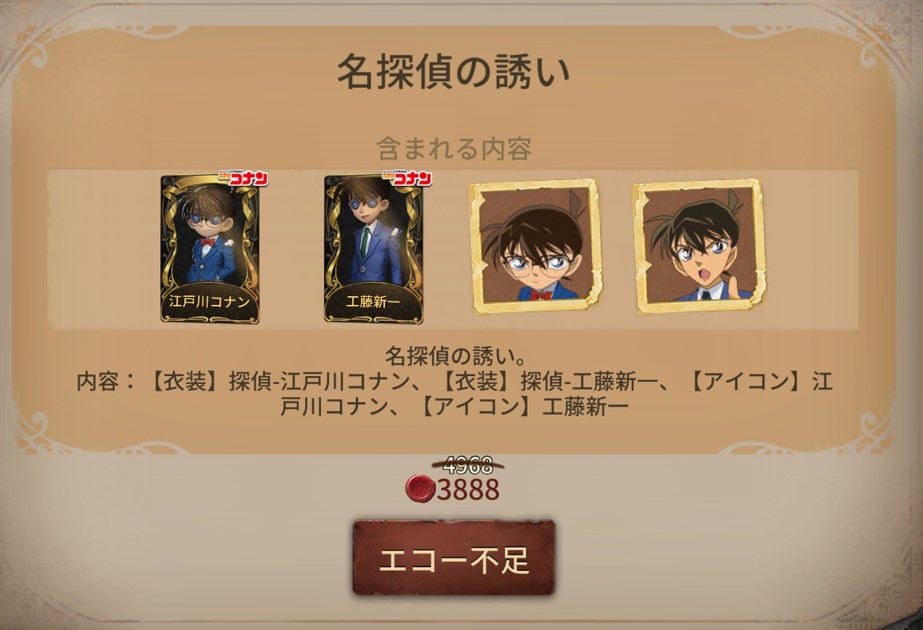Click the red wax-seal Echo currency icon
The height and width of the screenshot is (630, 923).
point(420,489)
